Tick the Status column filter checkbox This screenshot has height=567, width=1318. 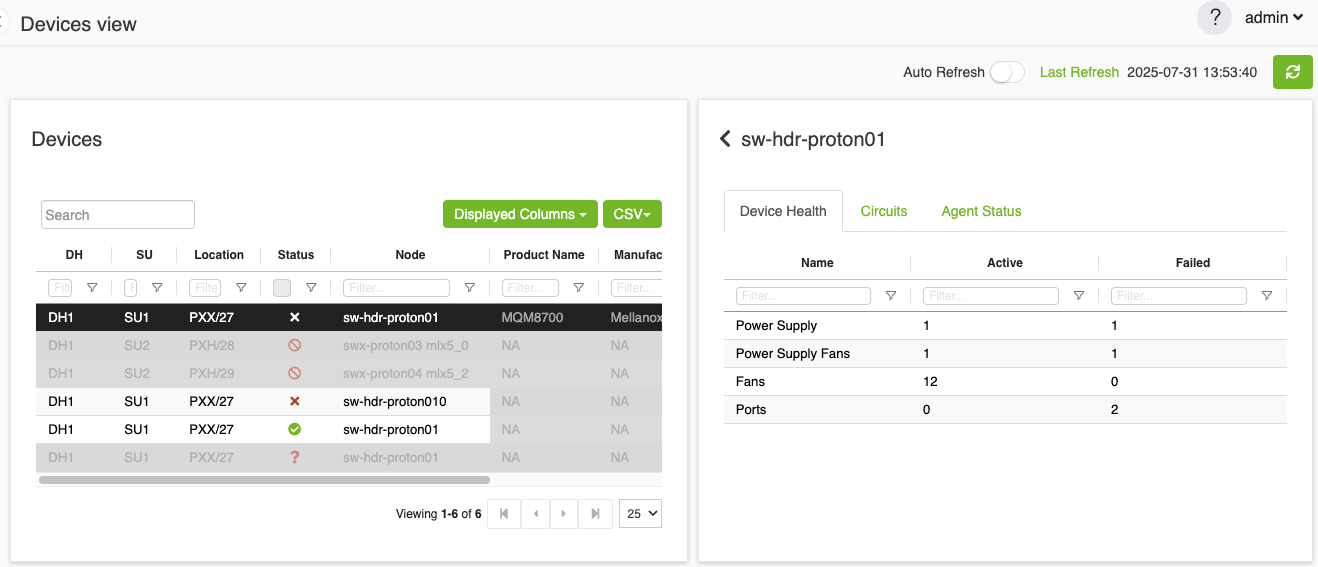[282, 288]
